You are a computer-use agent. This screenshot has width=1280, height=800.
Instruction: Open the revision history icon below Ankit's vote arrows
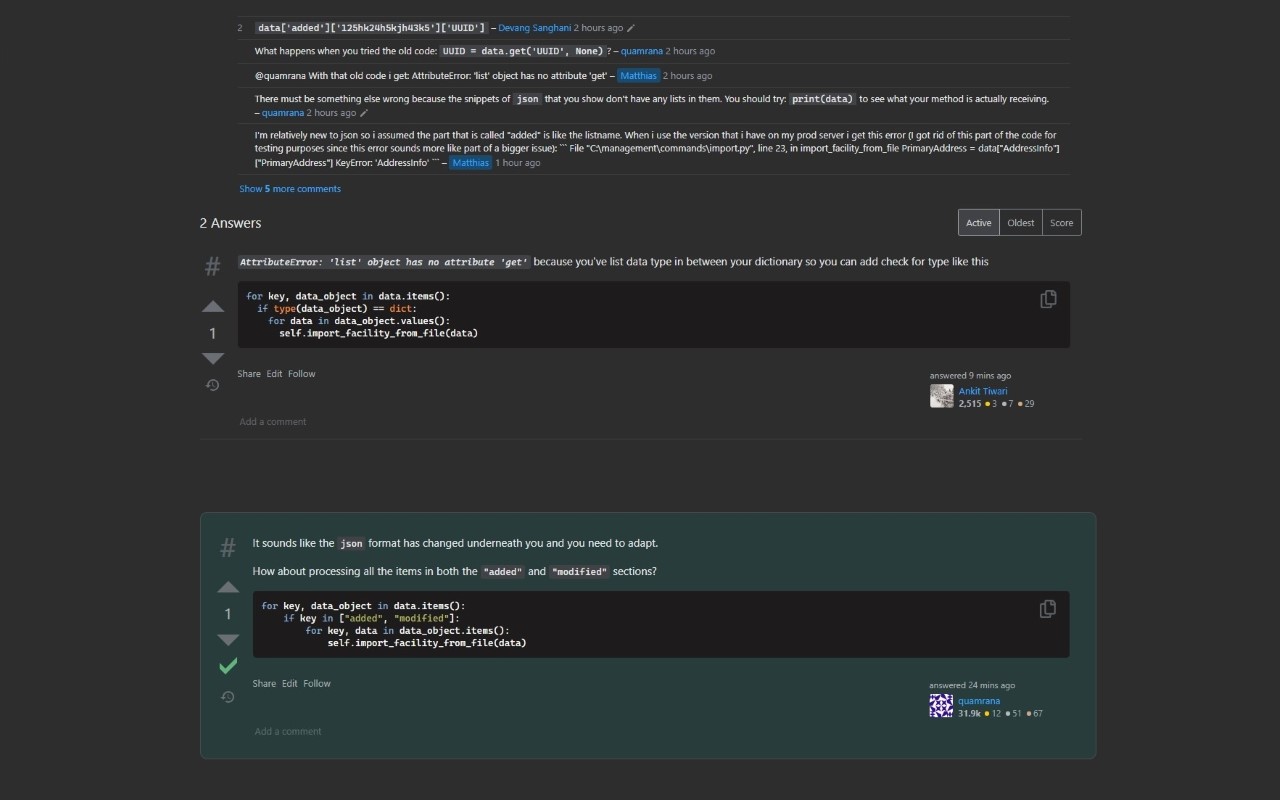click(213, 385)
